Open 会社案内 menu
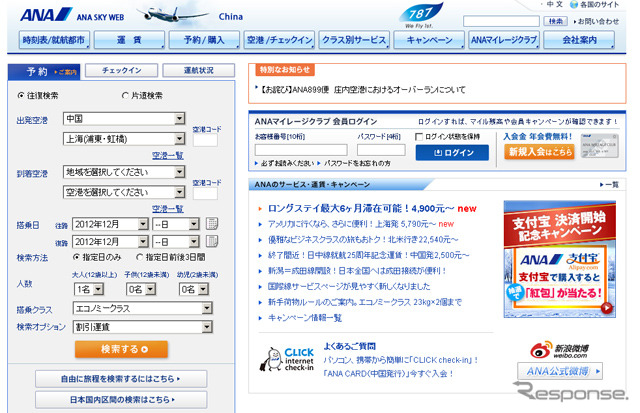Viewport: 640px width, 413px height. tap(579, 40)
